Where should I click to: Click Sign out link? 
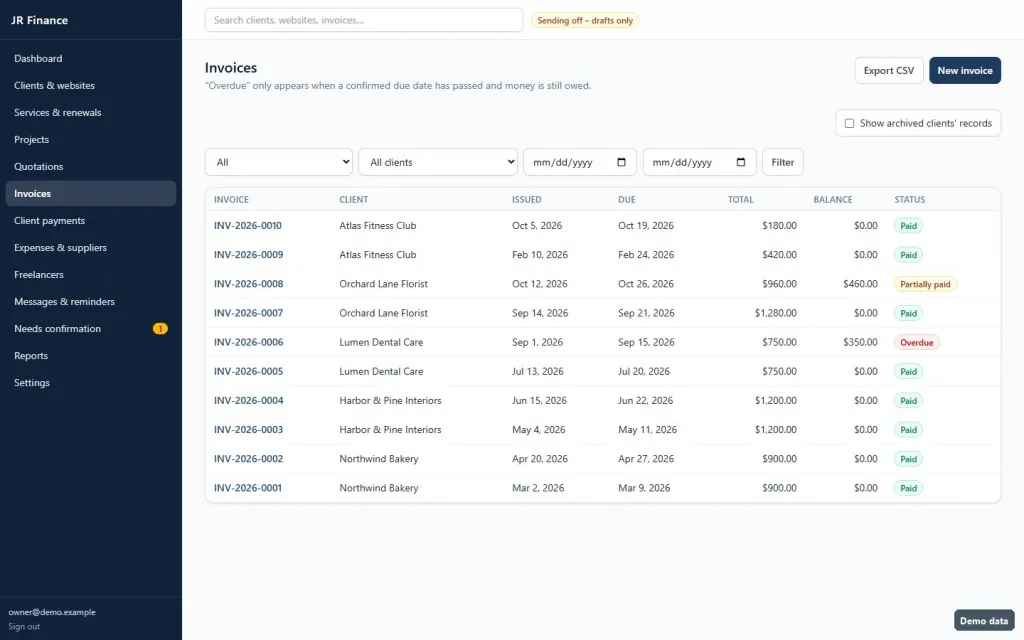pyautogui.click(x=24, y=626)
